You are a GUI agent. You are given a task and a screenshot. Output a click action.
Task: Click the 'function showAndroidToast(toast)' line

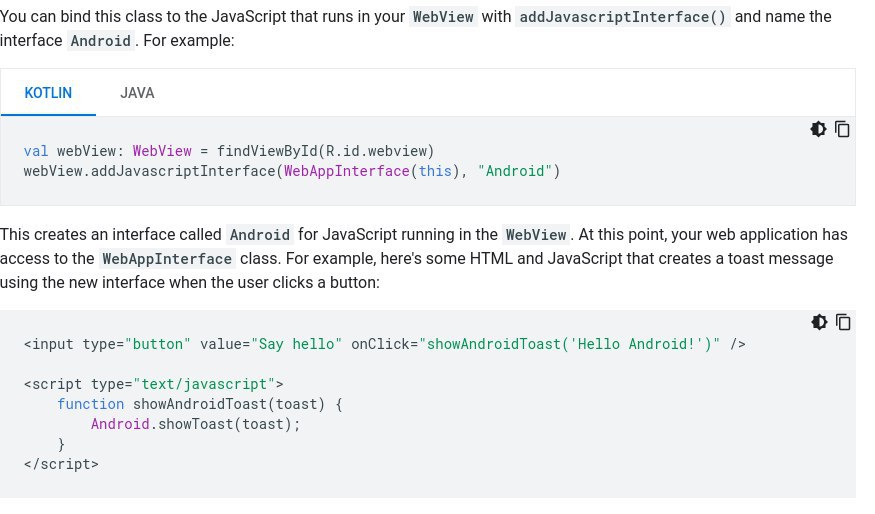(200, 404)
